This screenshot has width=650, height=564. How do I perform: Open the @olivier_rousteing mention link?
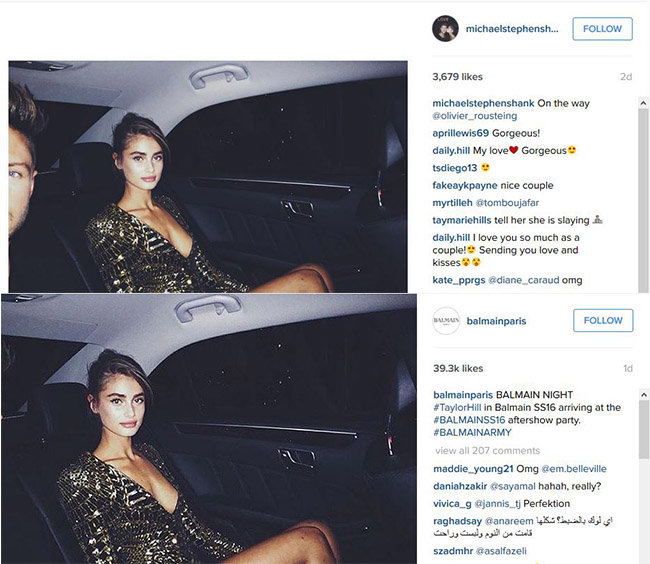pos(475,116)
